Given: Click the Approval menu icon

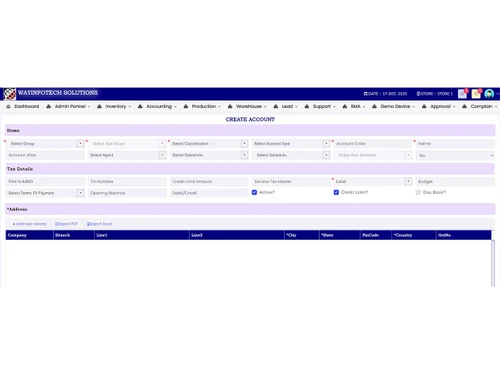Looking at the screenshot, I should 424,106.
